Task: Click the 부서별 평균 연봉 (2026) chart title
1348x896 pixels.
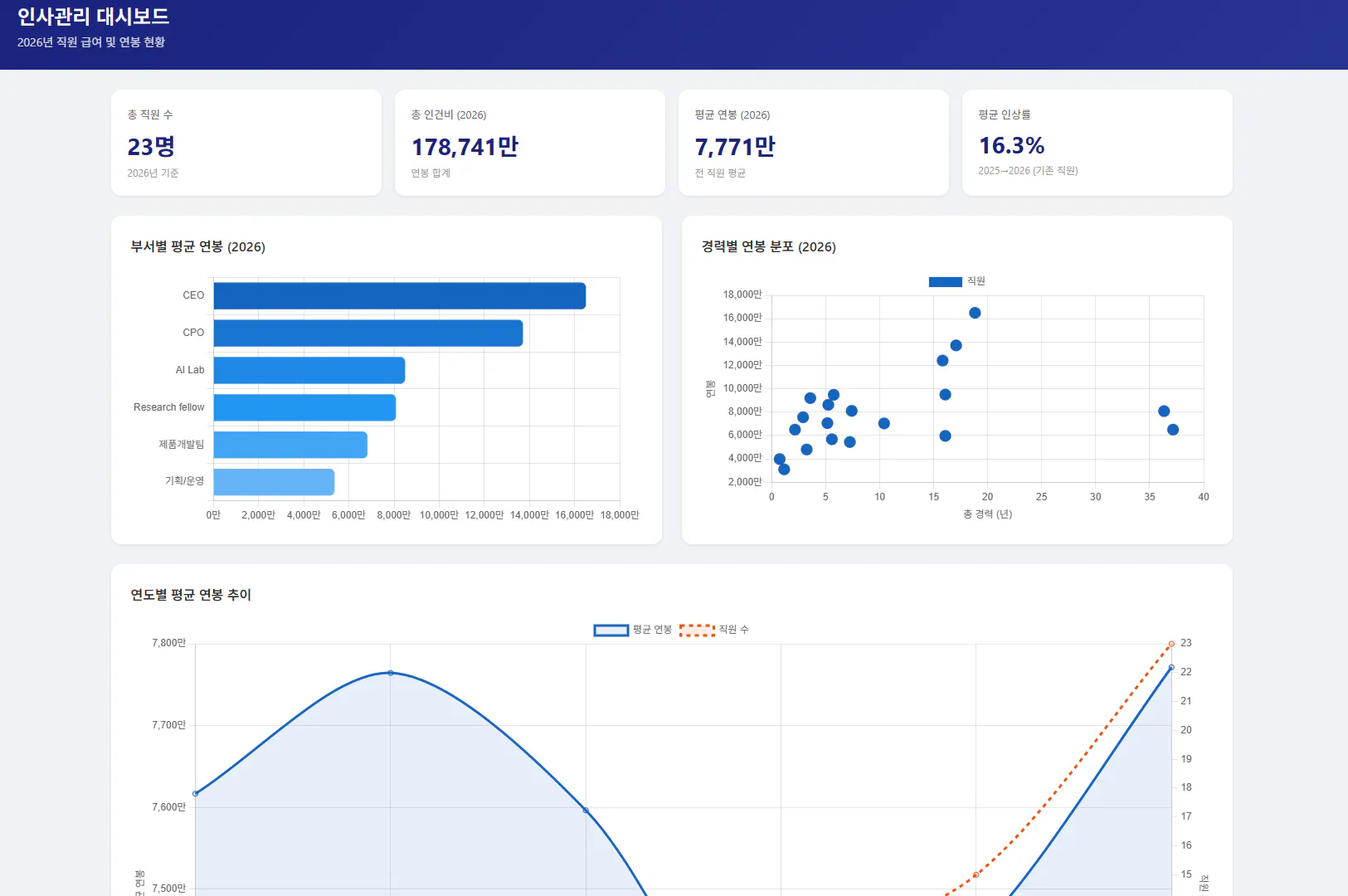Action: [x=197, y=246]
